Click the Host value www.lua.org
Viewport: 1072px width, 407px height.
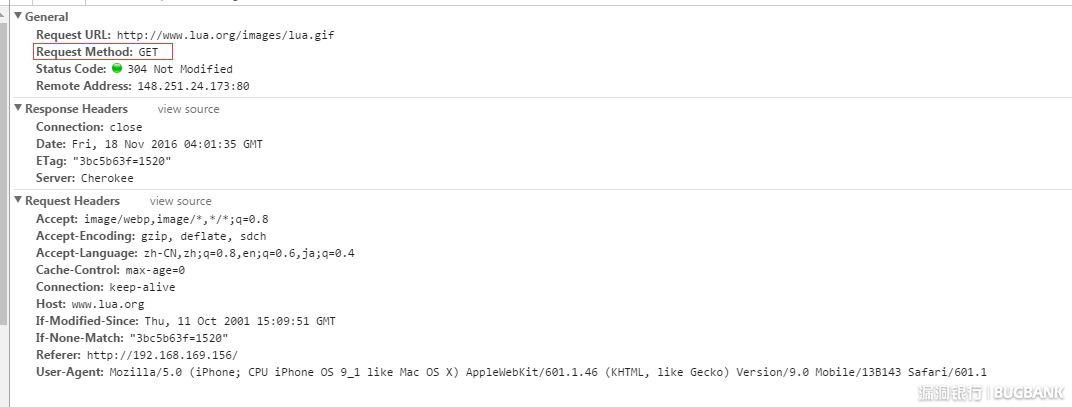(108, 304)
